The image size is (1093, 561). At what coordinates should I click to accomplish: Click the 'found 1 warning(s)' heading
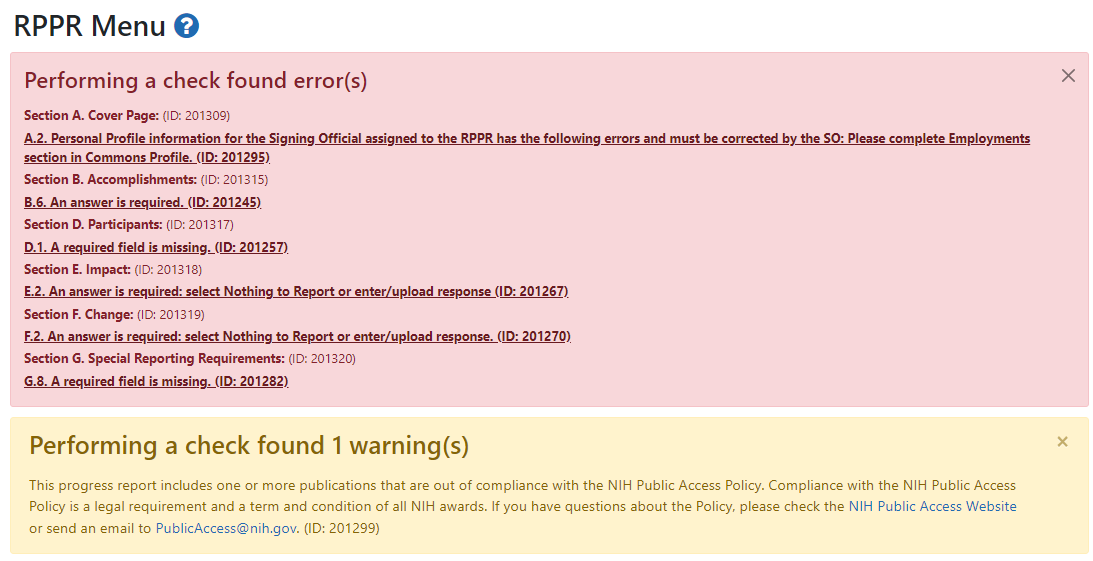(x=248, y=445)
